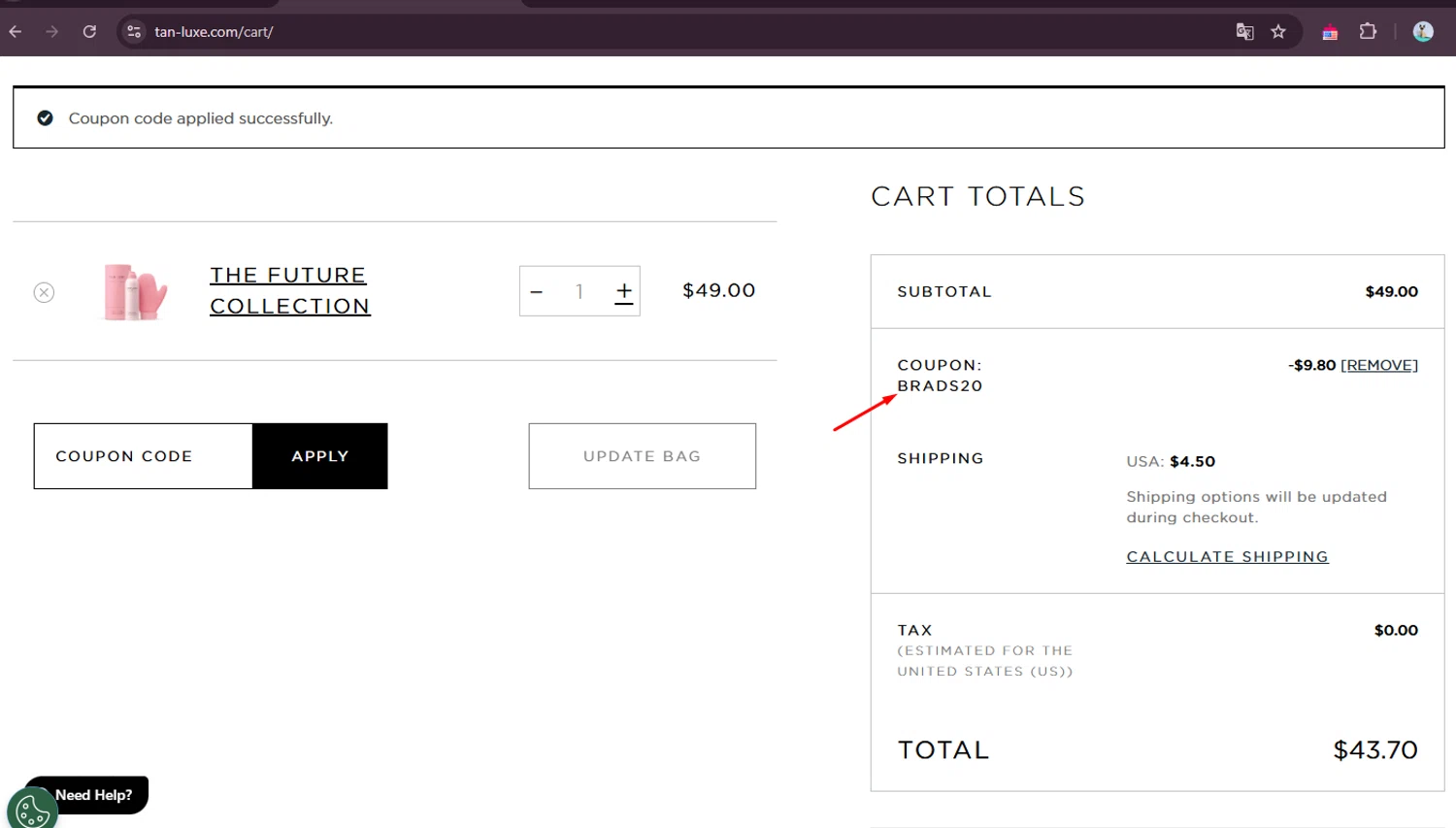Increase quantity with plus button
The image size is (1456, 828).
pos(624,291)
